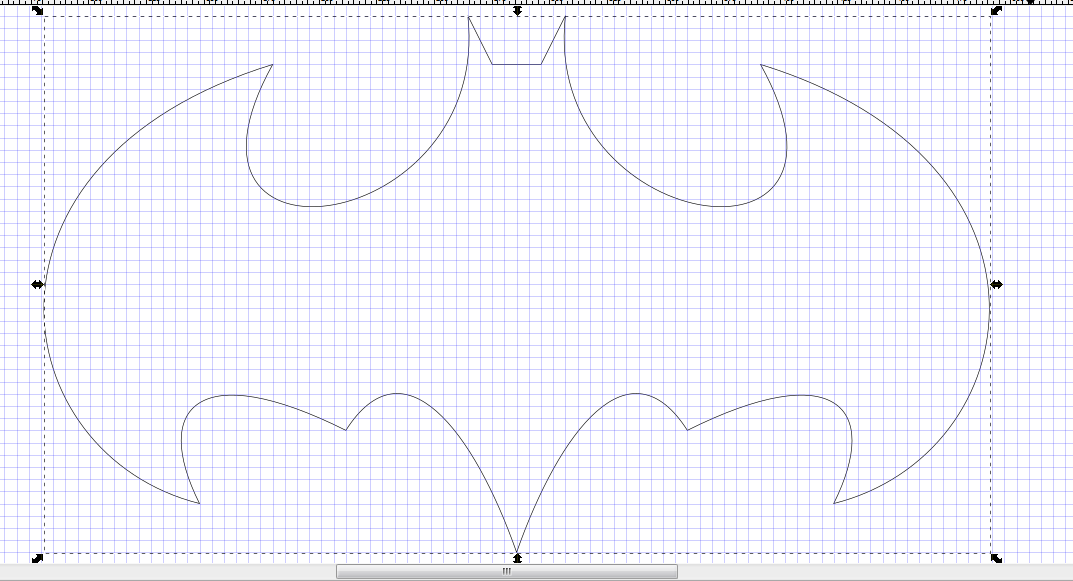Screen dimensions: 1073x581
Task: Click the bottom-left corner scale handle
Action: (x=38, y=558)
